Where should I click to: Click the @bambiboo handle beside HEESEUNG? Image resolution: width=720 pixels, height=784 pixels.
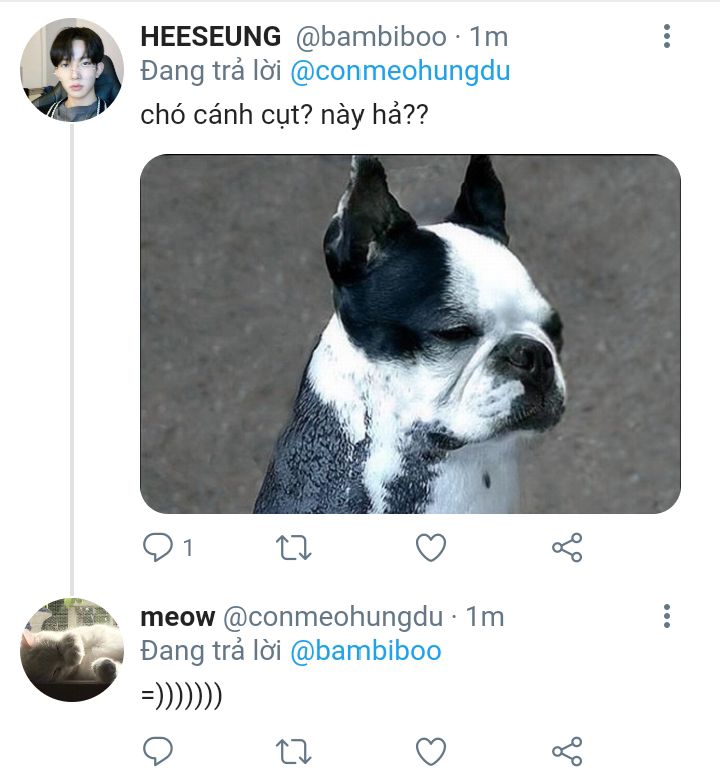coord(370,38)
